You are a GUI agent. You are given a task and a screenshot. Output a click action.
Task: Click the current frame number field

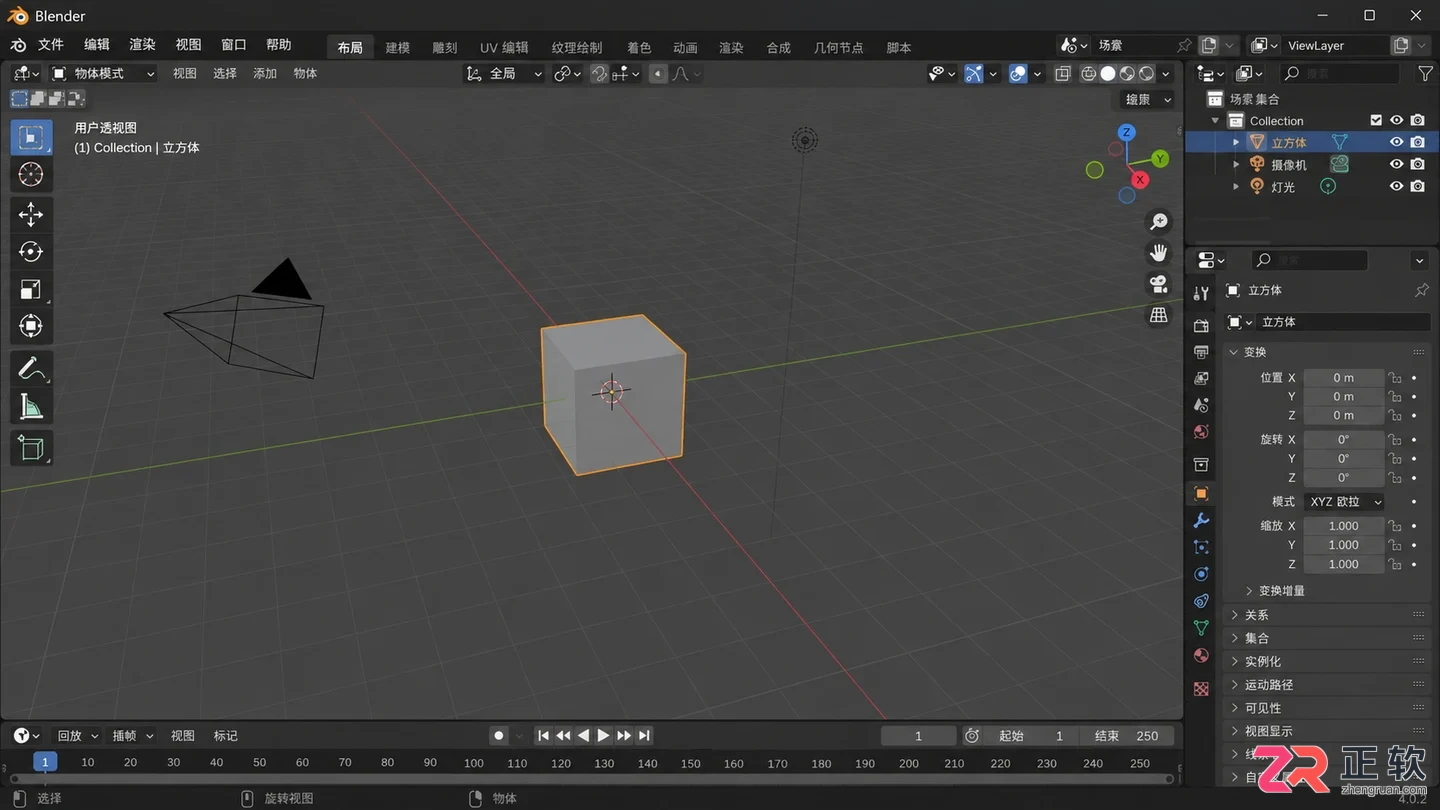918,735
